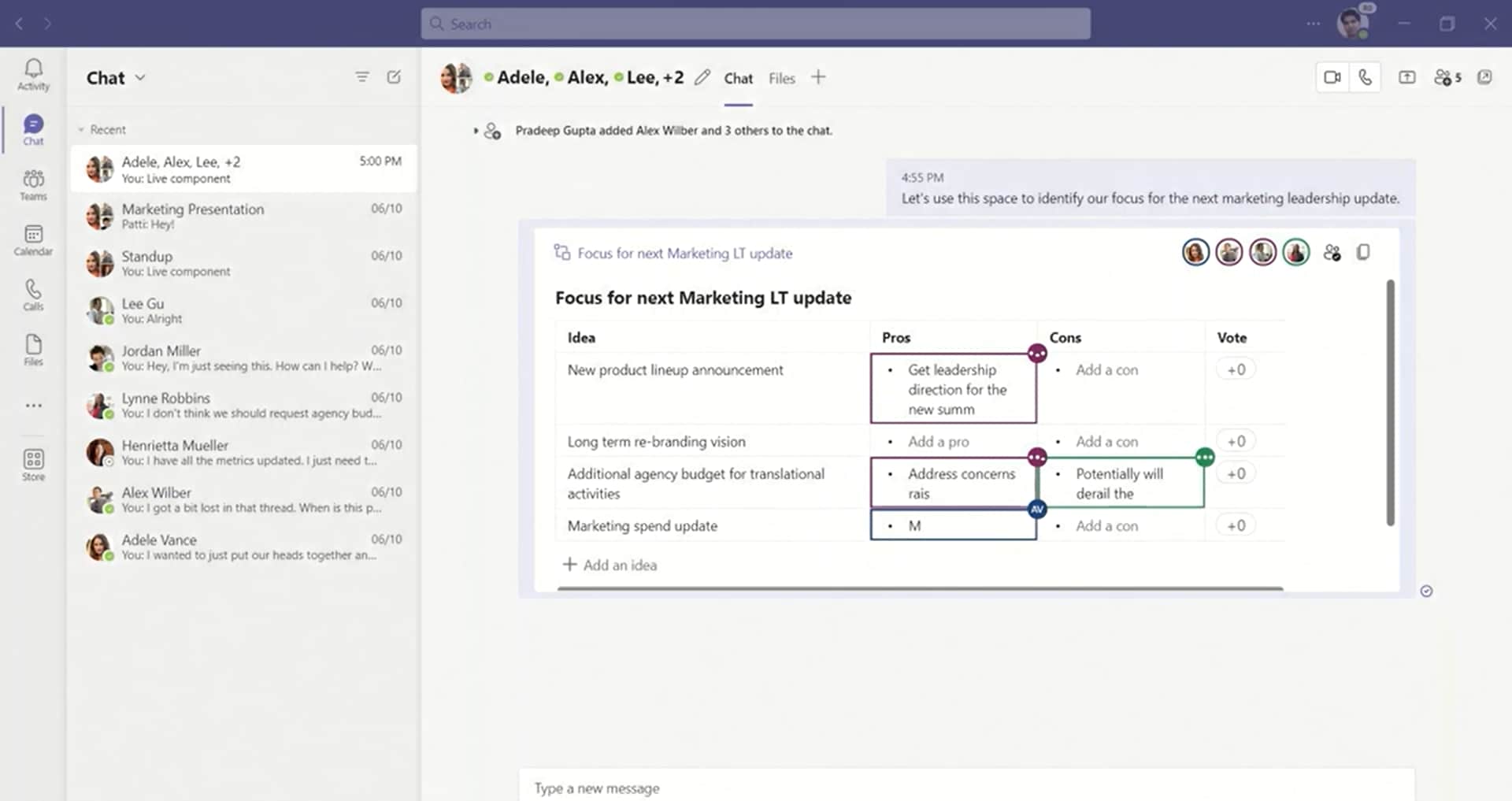Open the Lynne Robbins conversation
The image size is (1512, 801).
point(243,405)
